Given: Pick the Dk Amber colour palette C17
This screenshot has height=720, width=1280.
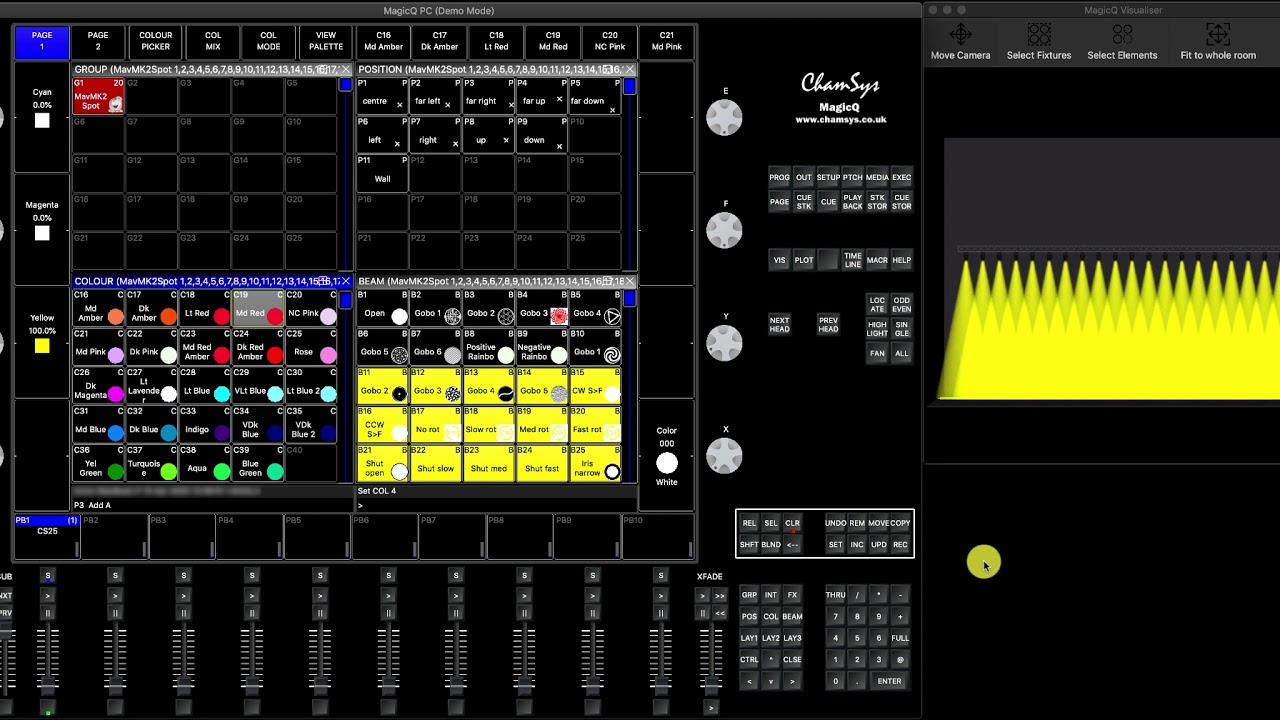Looking at the screenshot, I should click(x=151, y=309).
